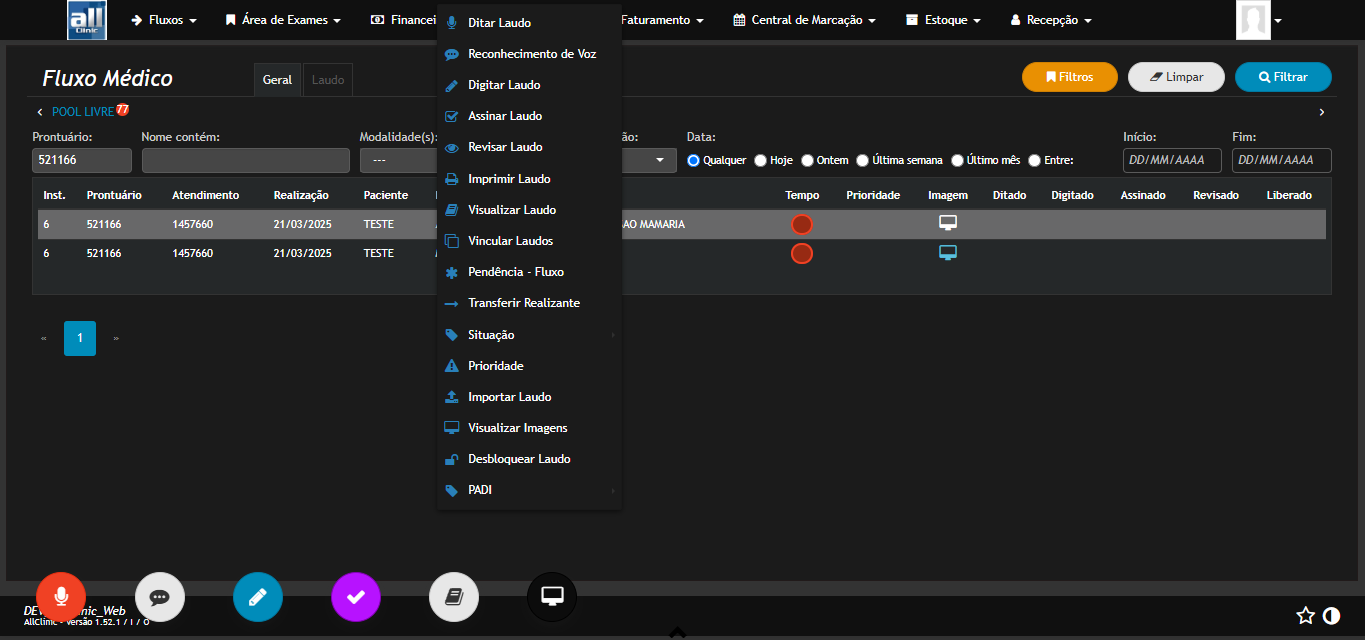Select the Última semana radio option

coord(863,160)
